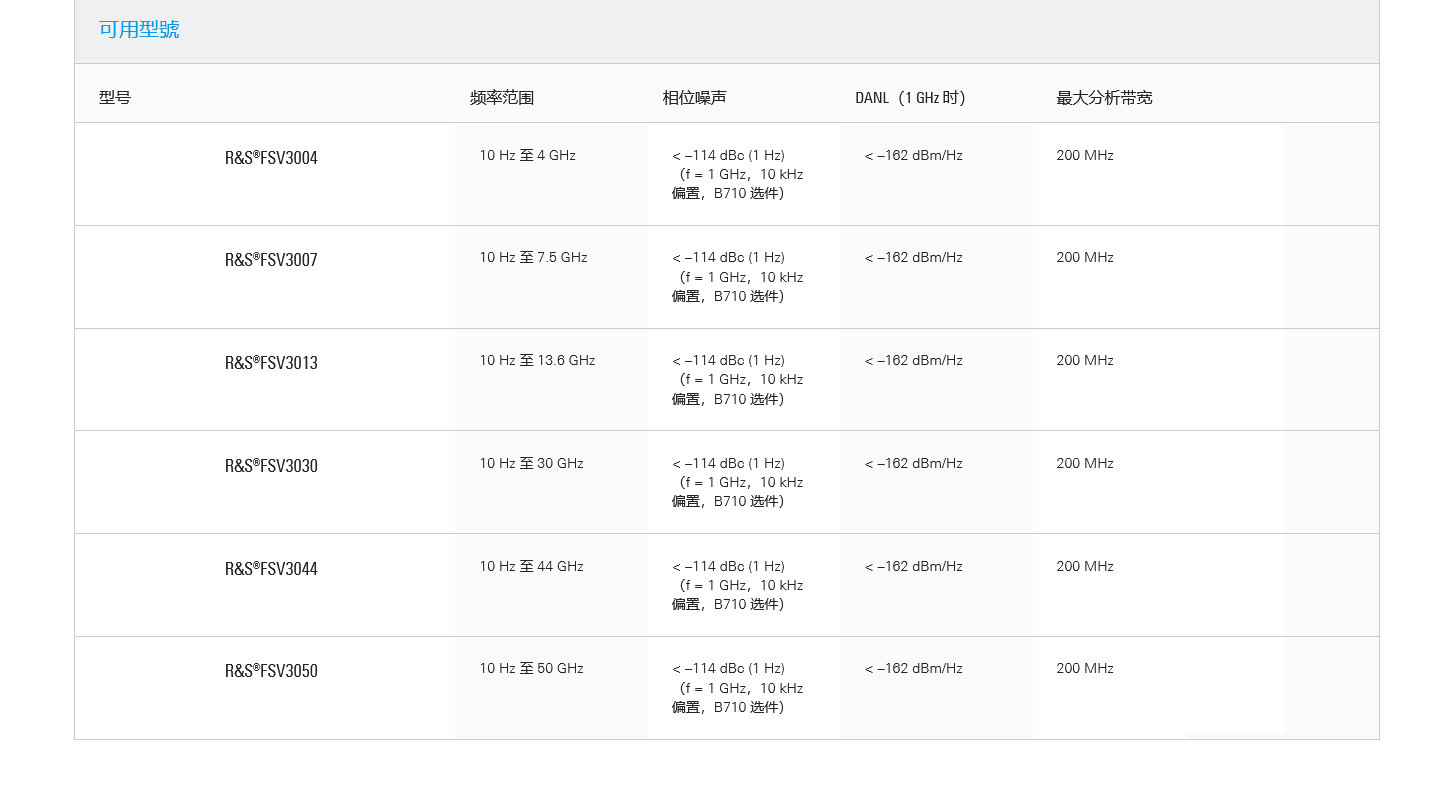This screenshot has width=1440, height=787.
Task: Click the 10 Hz 至 50 GHz cell
Action: point(531,669)
